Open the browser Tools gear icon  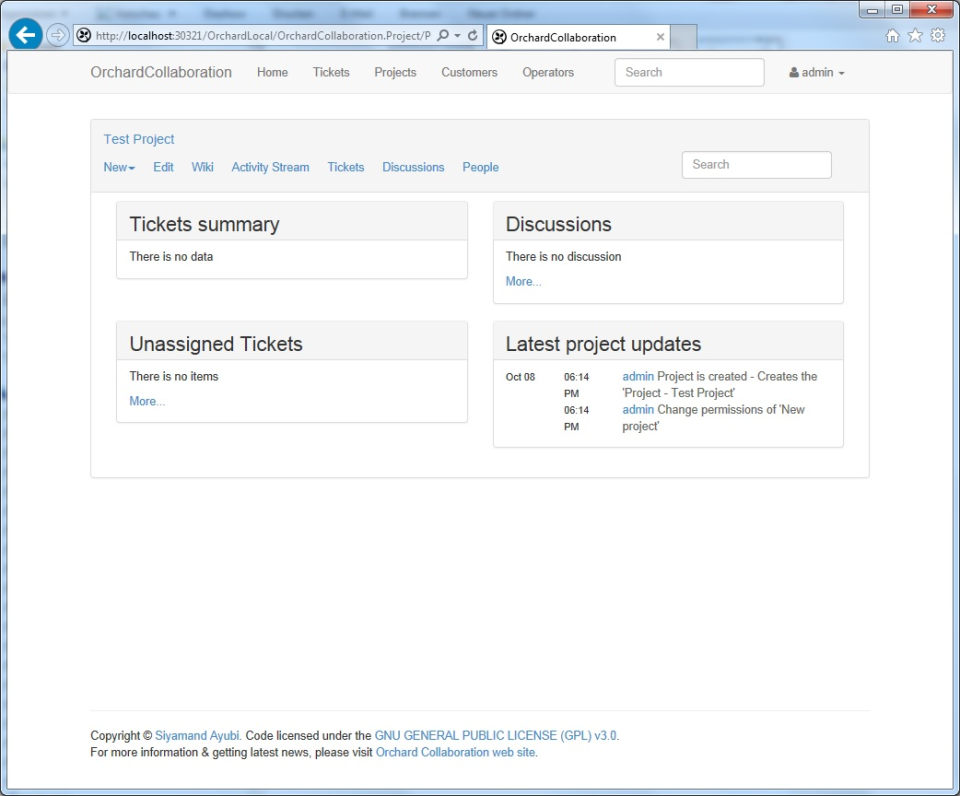pyautogui.click(x=937, y=36)
